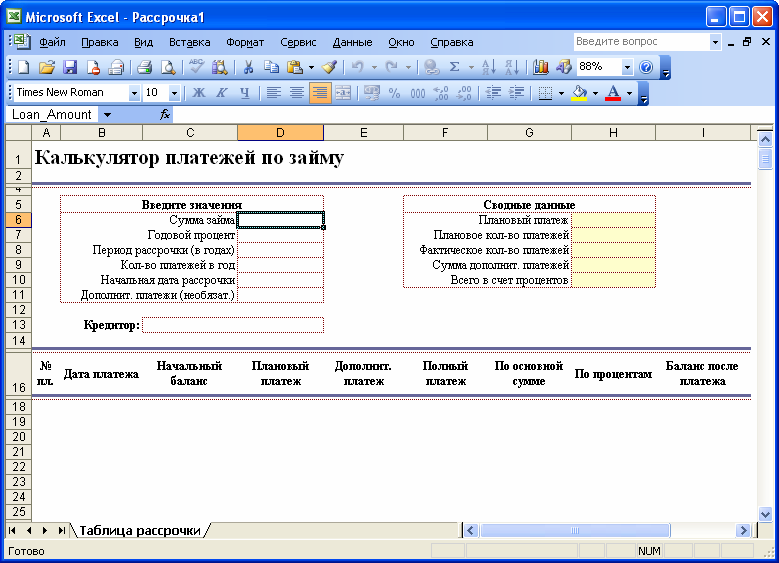Paste from clipboard icon
This screenshot has width=779, height=563.
pos(295,67)
